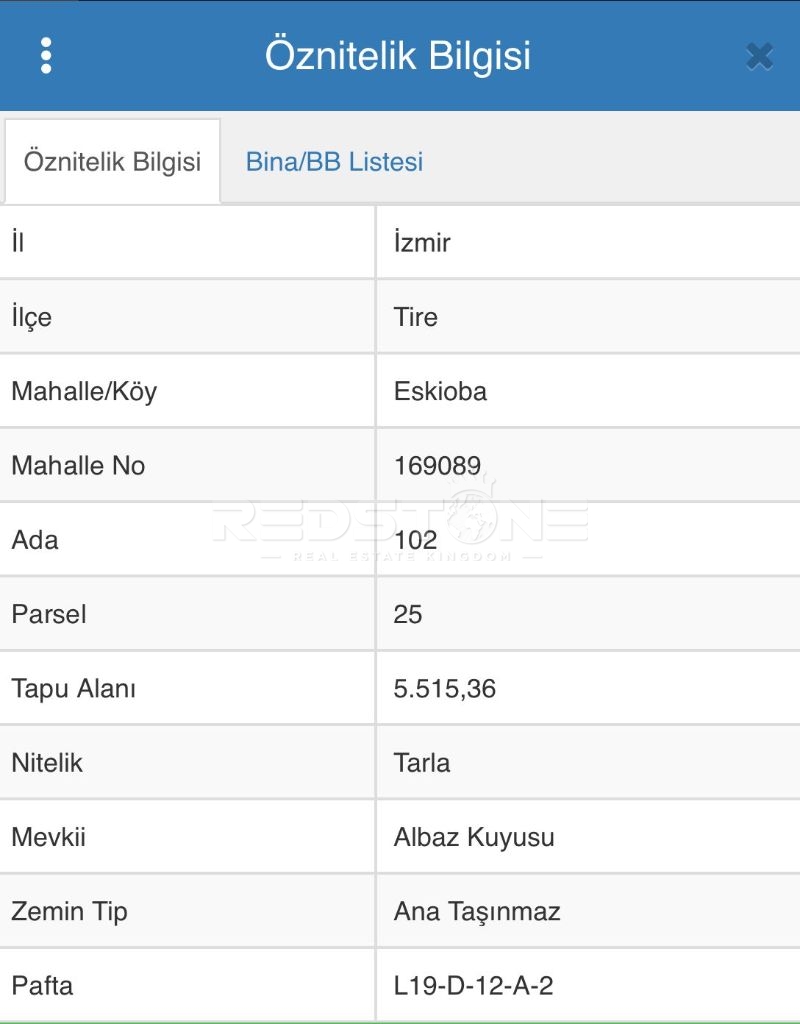Image resolution: width=800 pixels, height=1024 pixels.
Task: Click the Öznitelik Bilgisi header title
Action: [398, 56]
